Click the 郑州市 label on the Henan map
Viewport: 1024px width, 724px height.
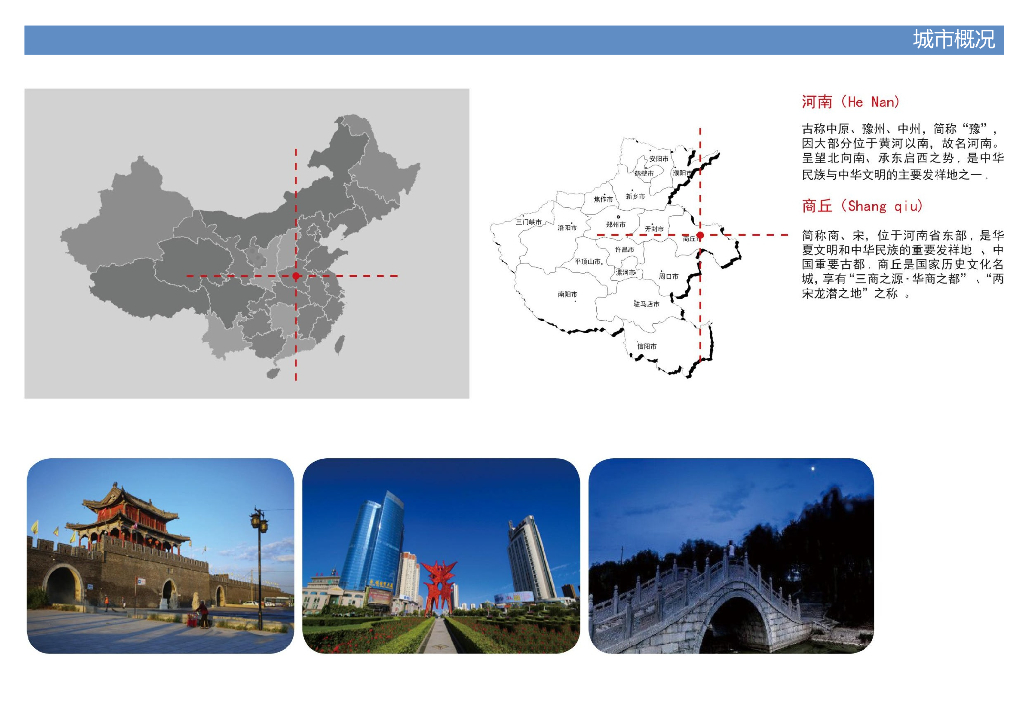(x=616, y=225)
